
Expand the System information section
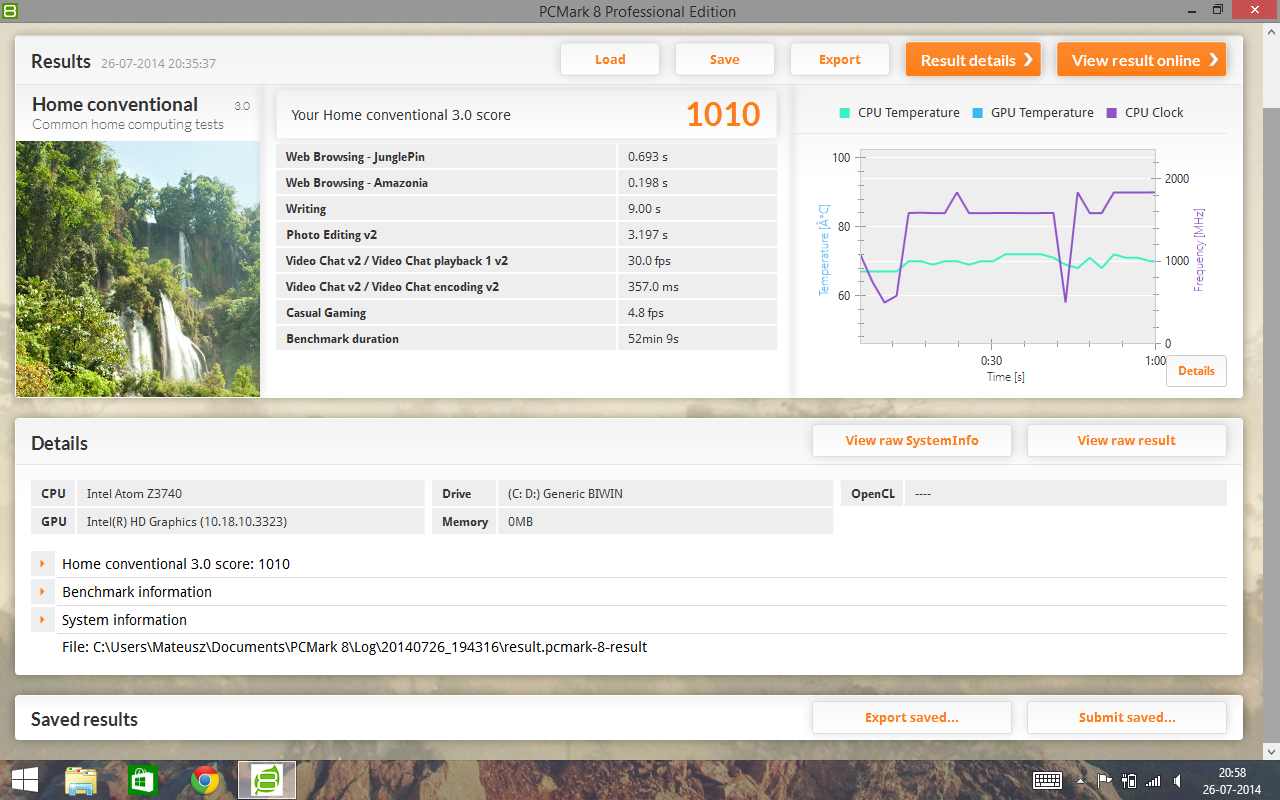42,620
